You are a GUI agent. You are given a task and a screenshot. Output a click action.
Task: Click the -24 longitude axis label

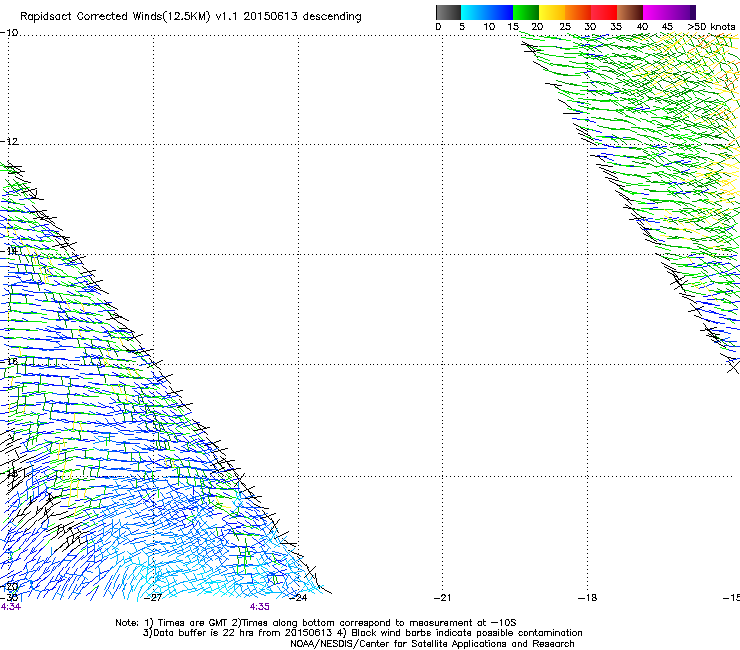(298, 598)
